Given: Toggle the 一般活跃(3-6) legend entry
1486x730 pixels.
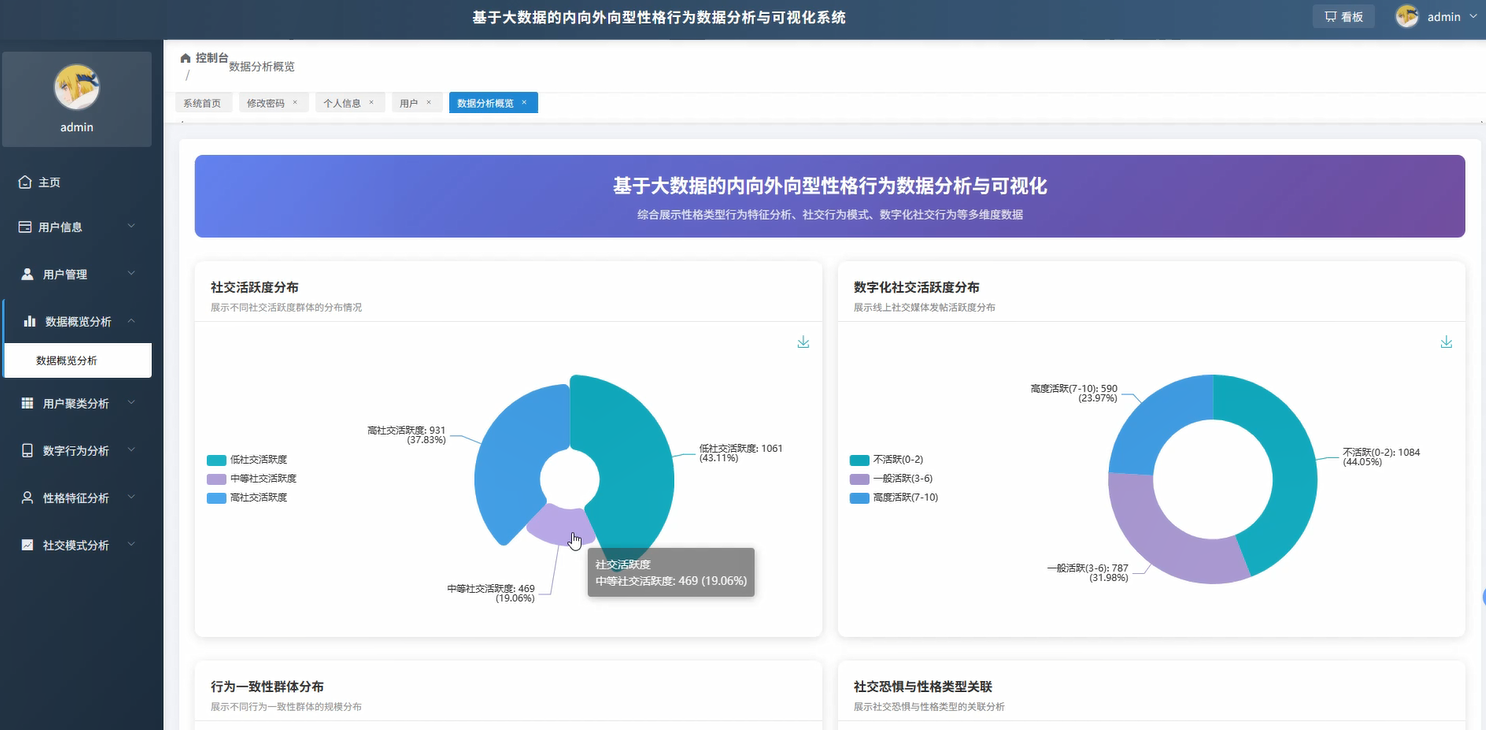Looking at the screenshot, I should [x=893, y=478].
